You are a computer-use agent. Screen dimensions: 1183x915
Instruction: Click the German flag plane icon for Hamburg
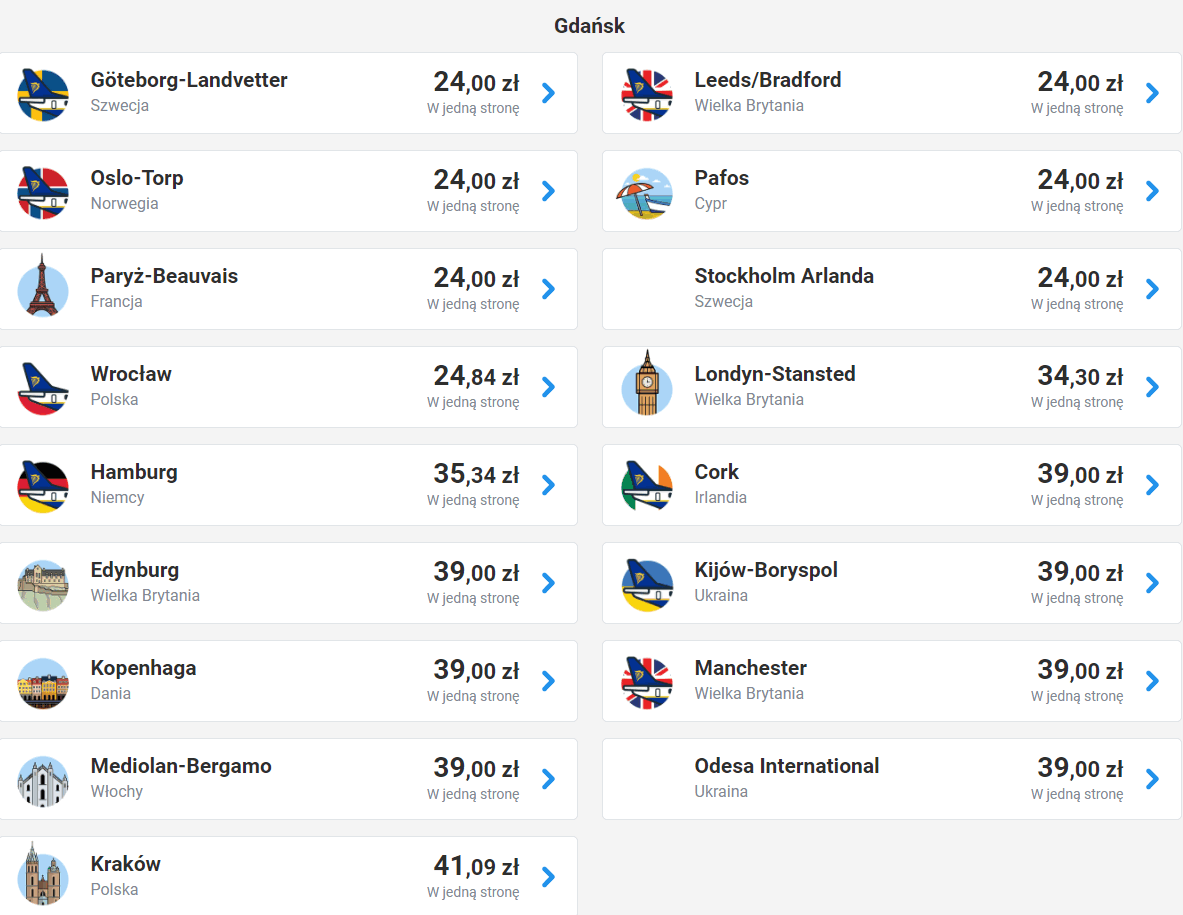[x=43, y=486]
